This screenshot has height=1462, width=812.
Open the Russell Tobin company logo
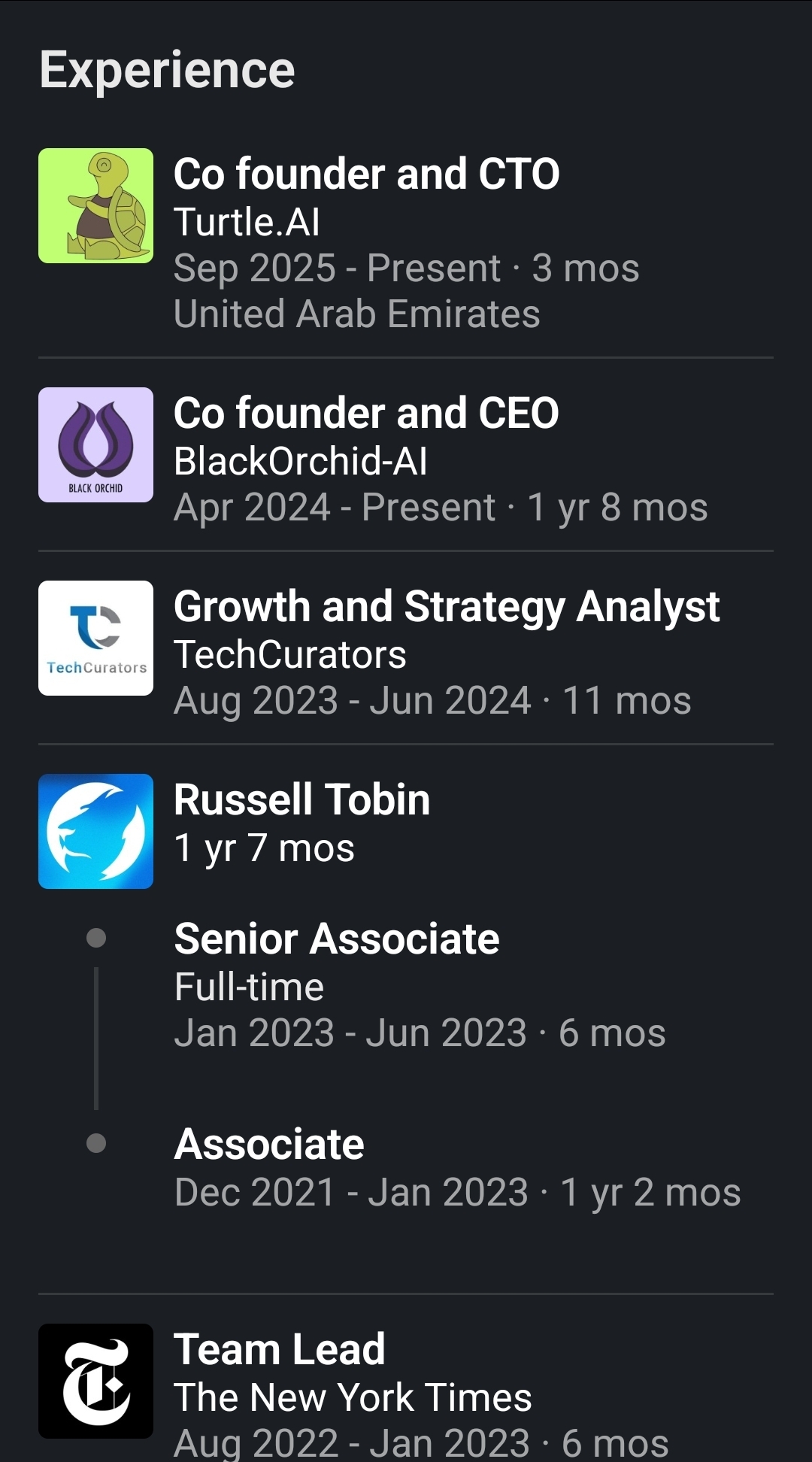[x=95, y=831]
